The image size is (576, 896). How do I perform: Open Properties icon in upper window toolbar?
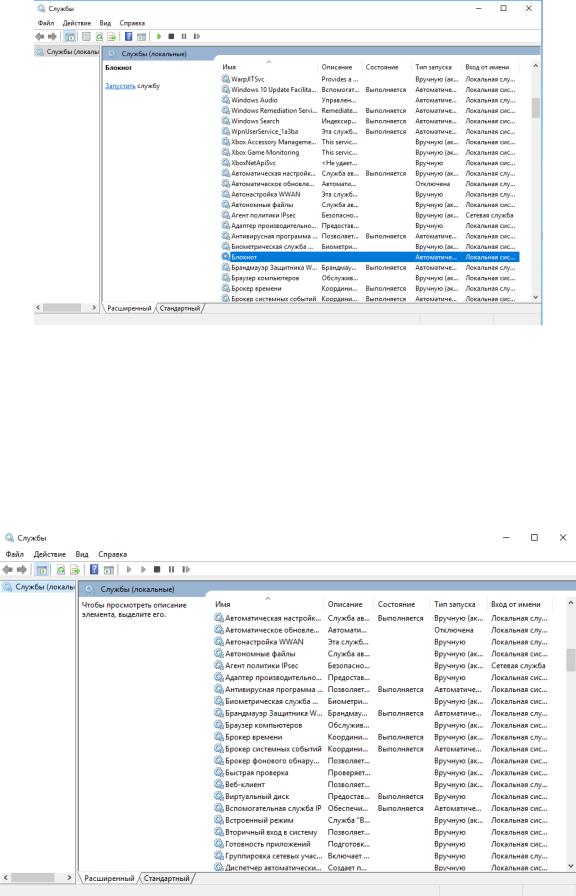tap(86, 37)
